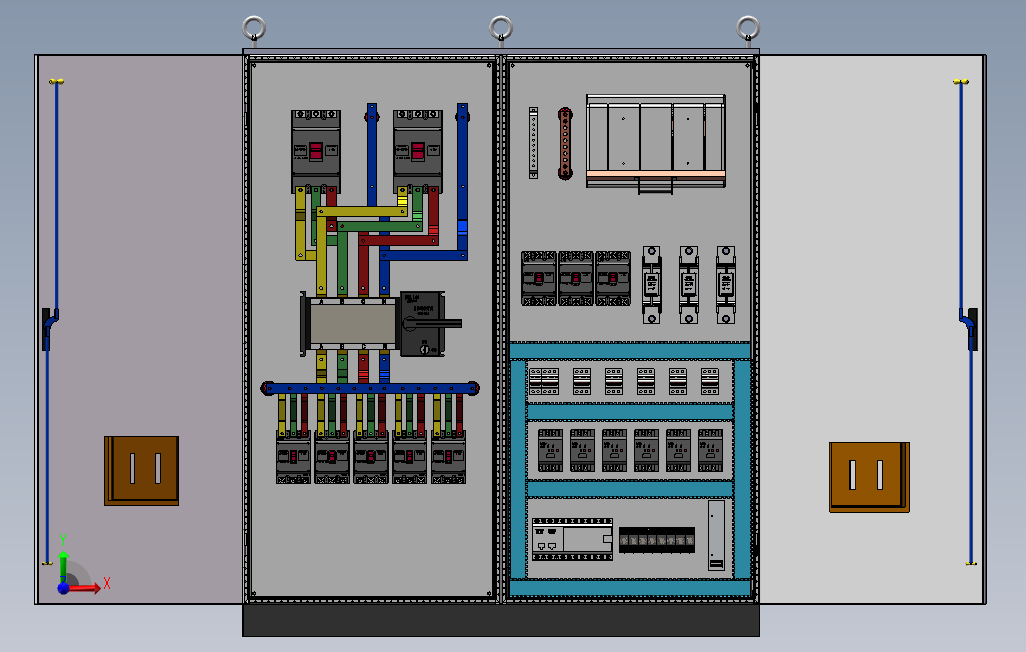Image resolution: width=1026 pixels, height=652 pixels.
Task: Select the left lifting eye bolt on cabinet top
Action: 254,29
